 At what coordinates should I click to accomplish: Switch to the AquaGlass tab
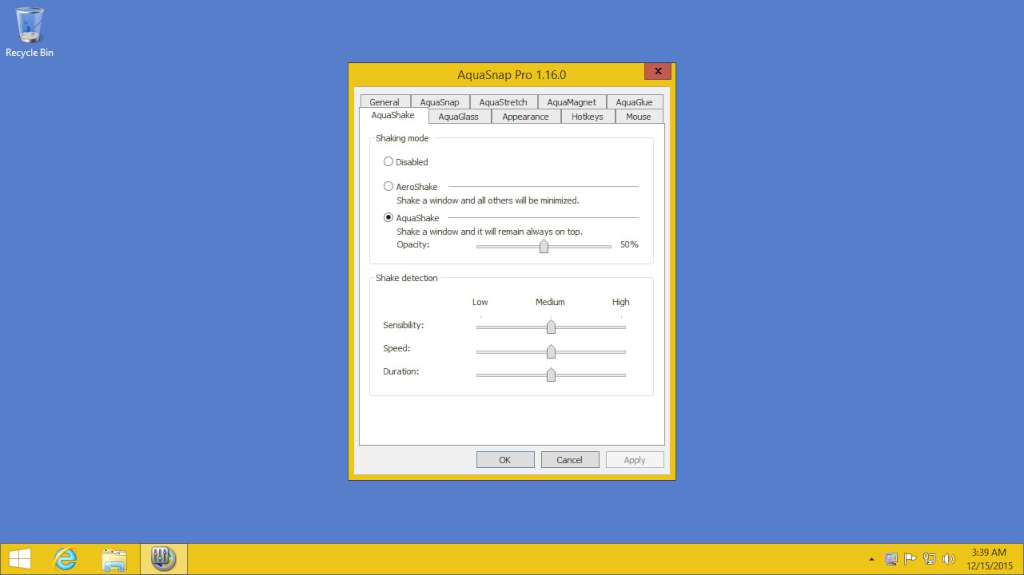(458, 116)
